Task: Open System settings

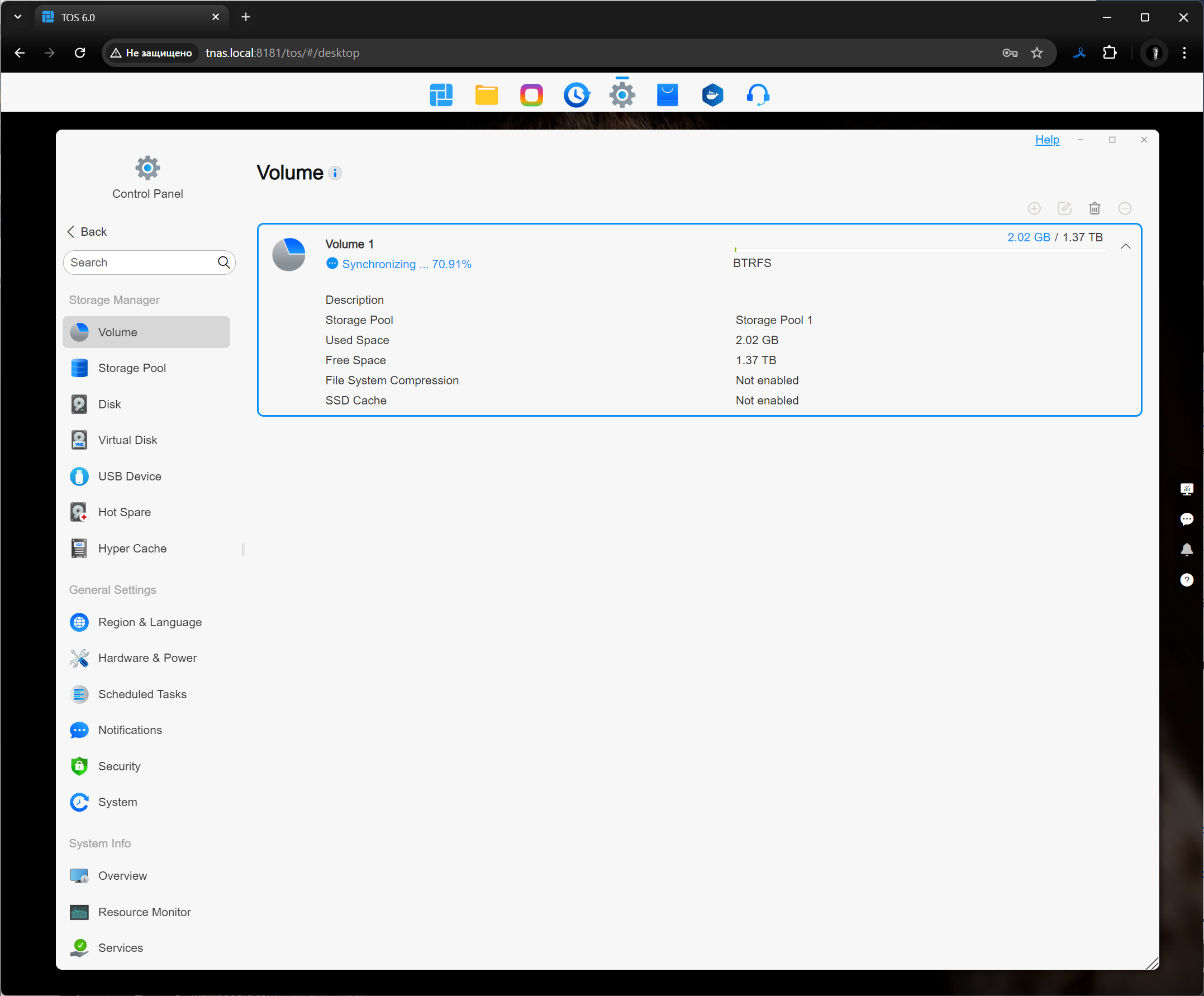Action: pos(146,802)
